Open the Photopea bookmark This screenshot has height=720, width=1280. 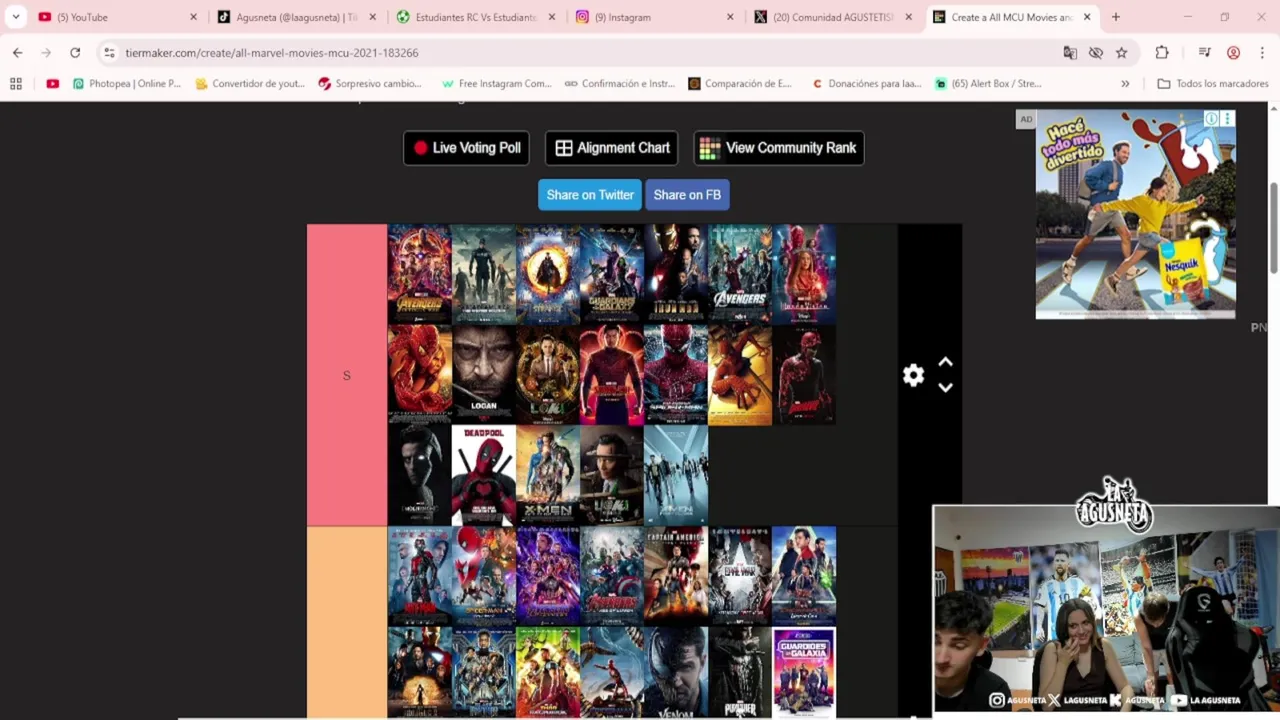(x=126, y=84)
